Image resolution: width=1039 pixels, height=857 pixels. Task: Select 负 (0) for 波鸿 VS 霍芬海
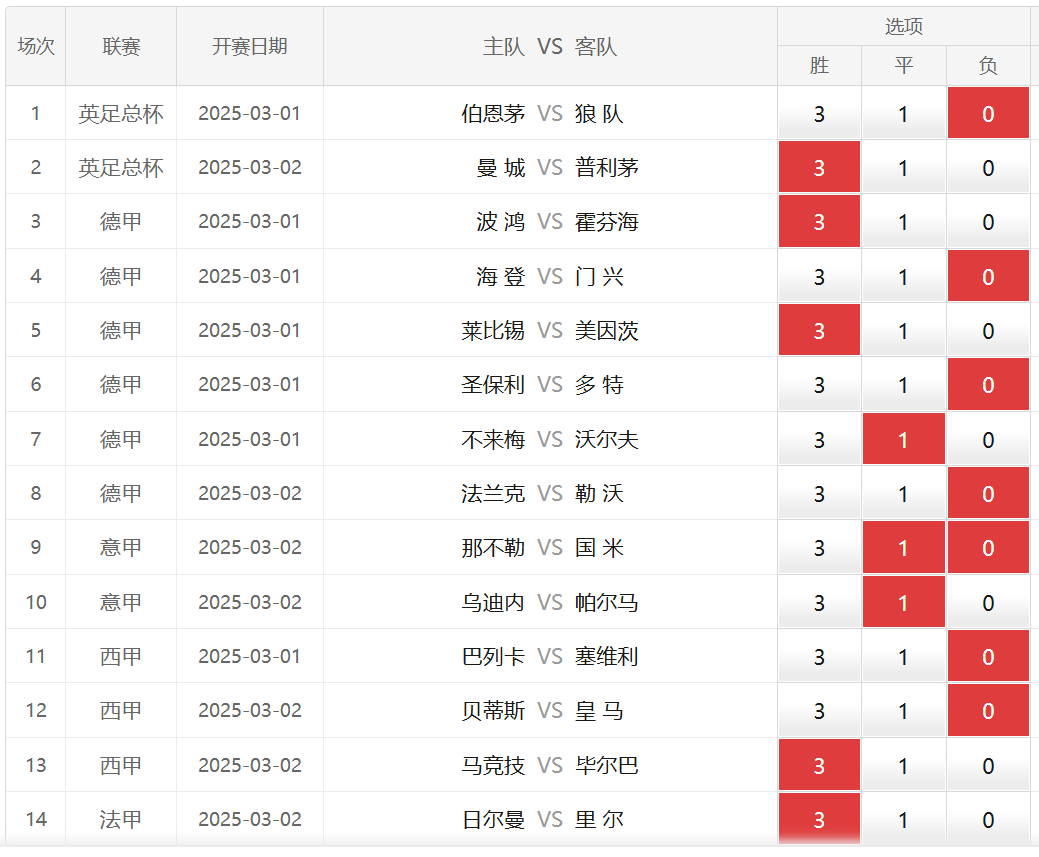(988, 221)
